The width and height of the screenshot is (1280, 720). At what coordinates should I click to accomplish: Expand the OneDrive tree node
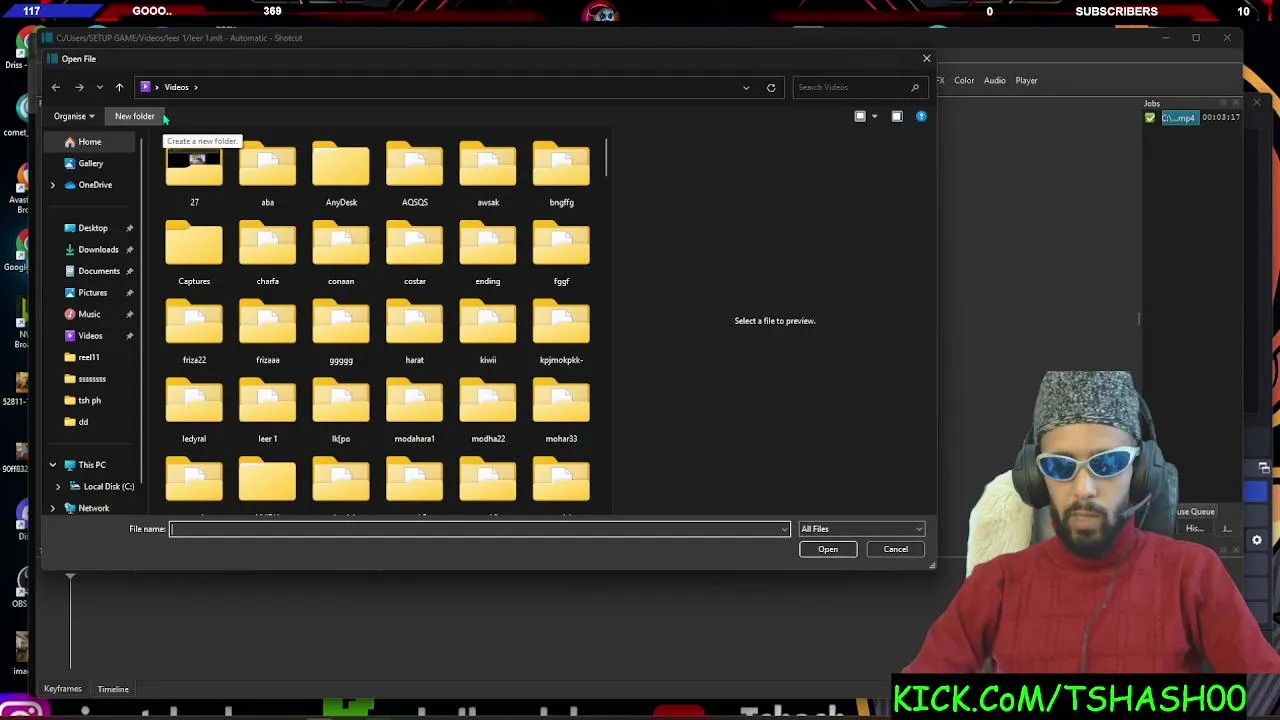(53, 185)
